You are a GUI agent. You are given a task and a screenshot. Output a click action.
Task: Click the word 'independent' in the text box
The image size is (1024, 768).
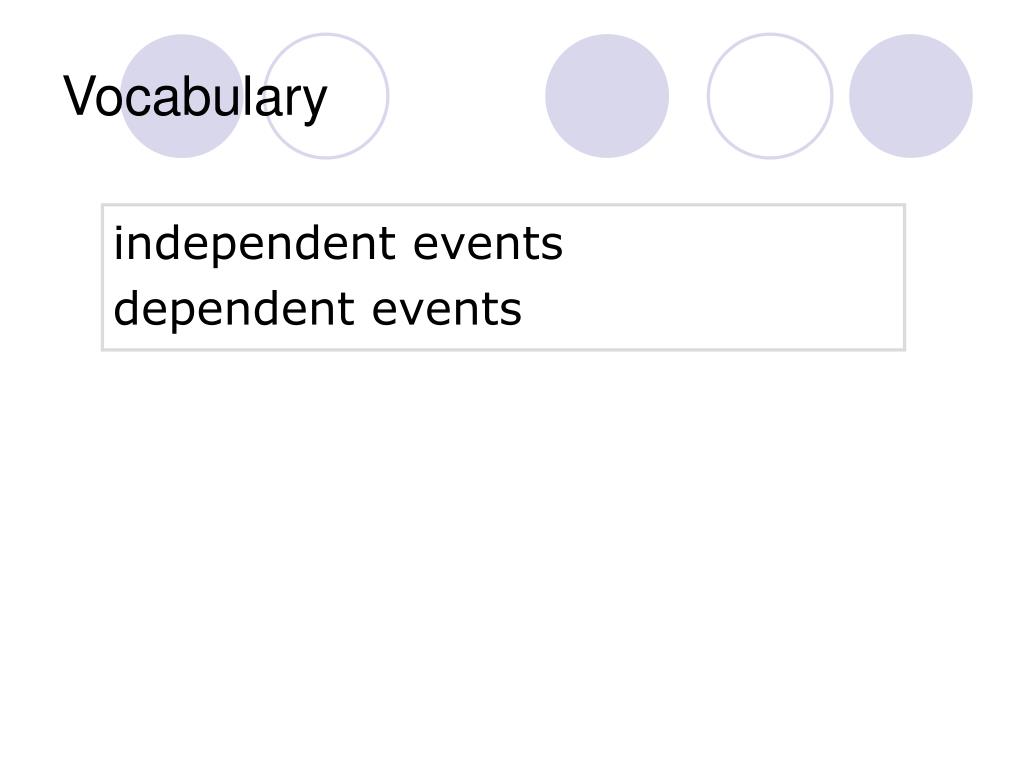pyautogui.click(x=255, y=244)
